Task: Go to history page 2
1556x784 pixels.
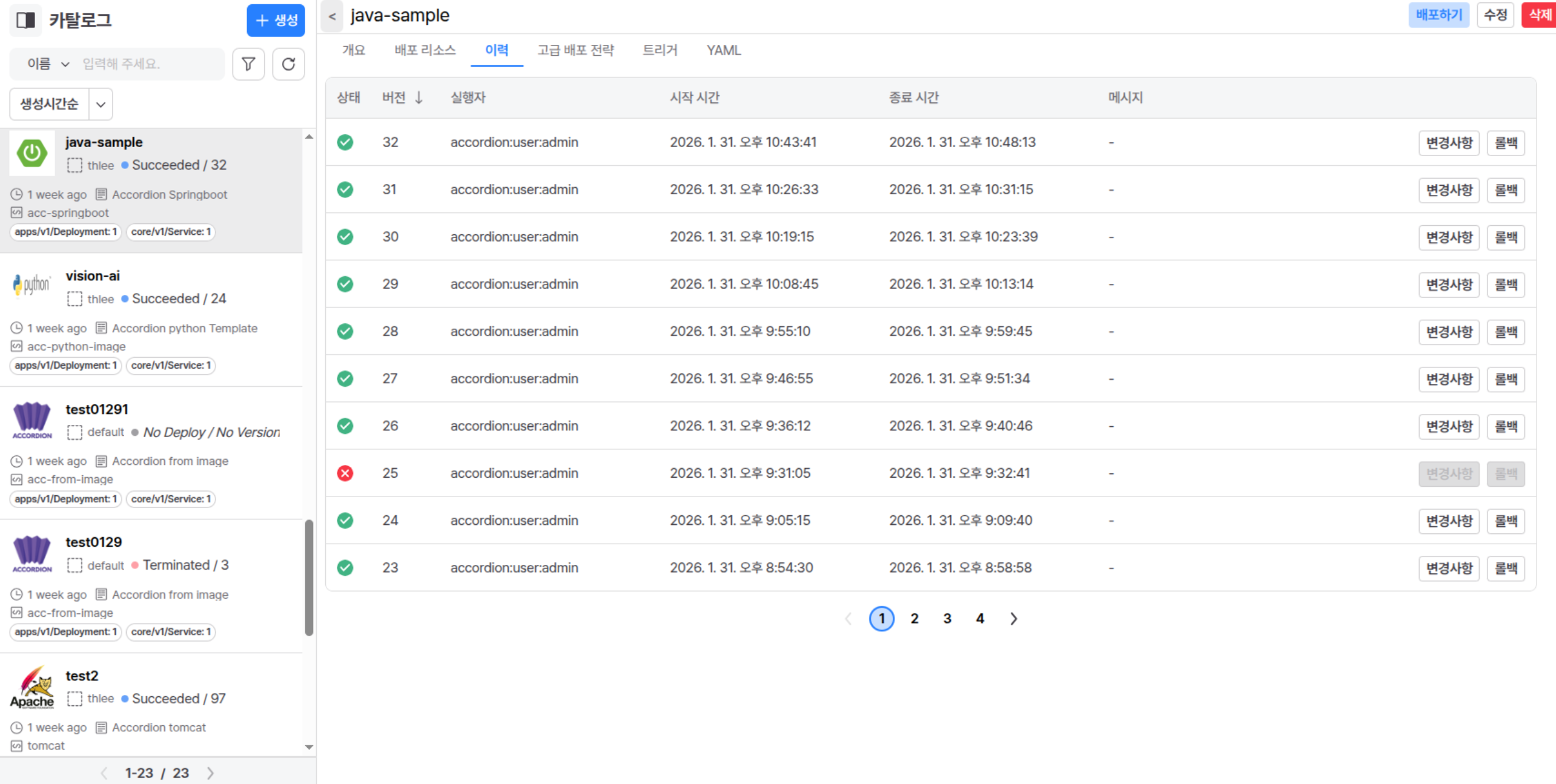Action: click(914, 618)
